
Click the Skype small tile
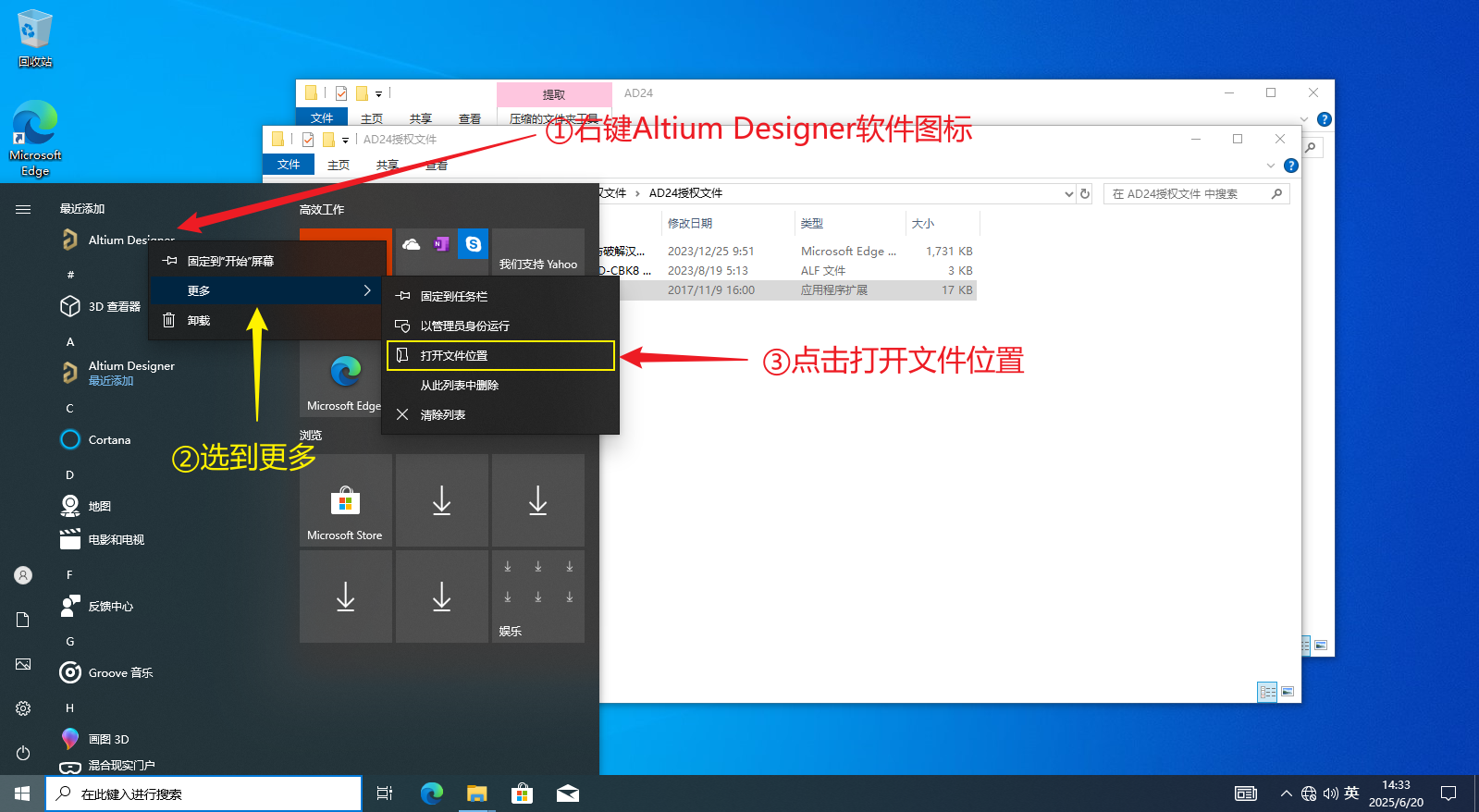(x=474, y=244)
